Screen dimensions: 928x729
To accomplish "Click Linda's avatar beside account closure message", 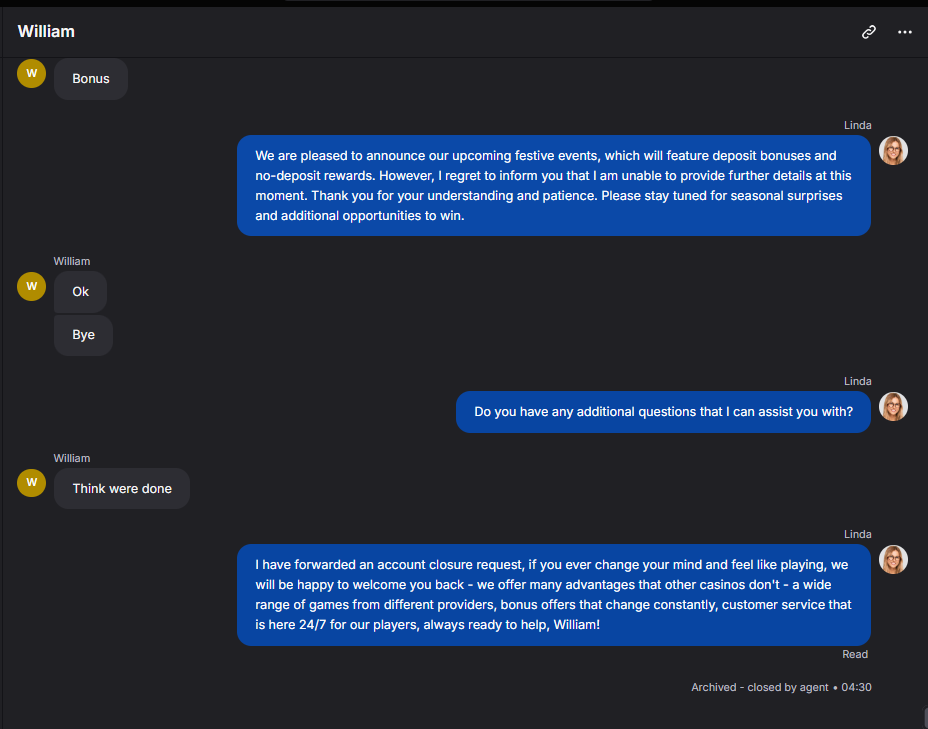I will tap(893, 560).
